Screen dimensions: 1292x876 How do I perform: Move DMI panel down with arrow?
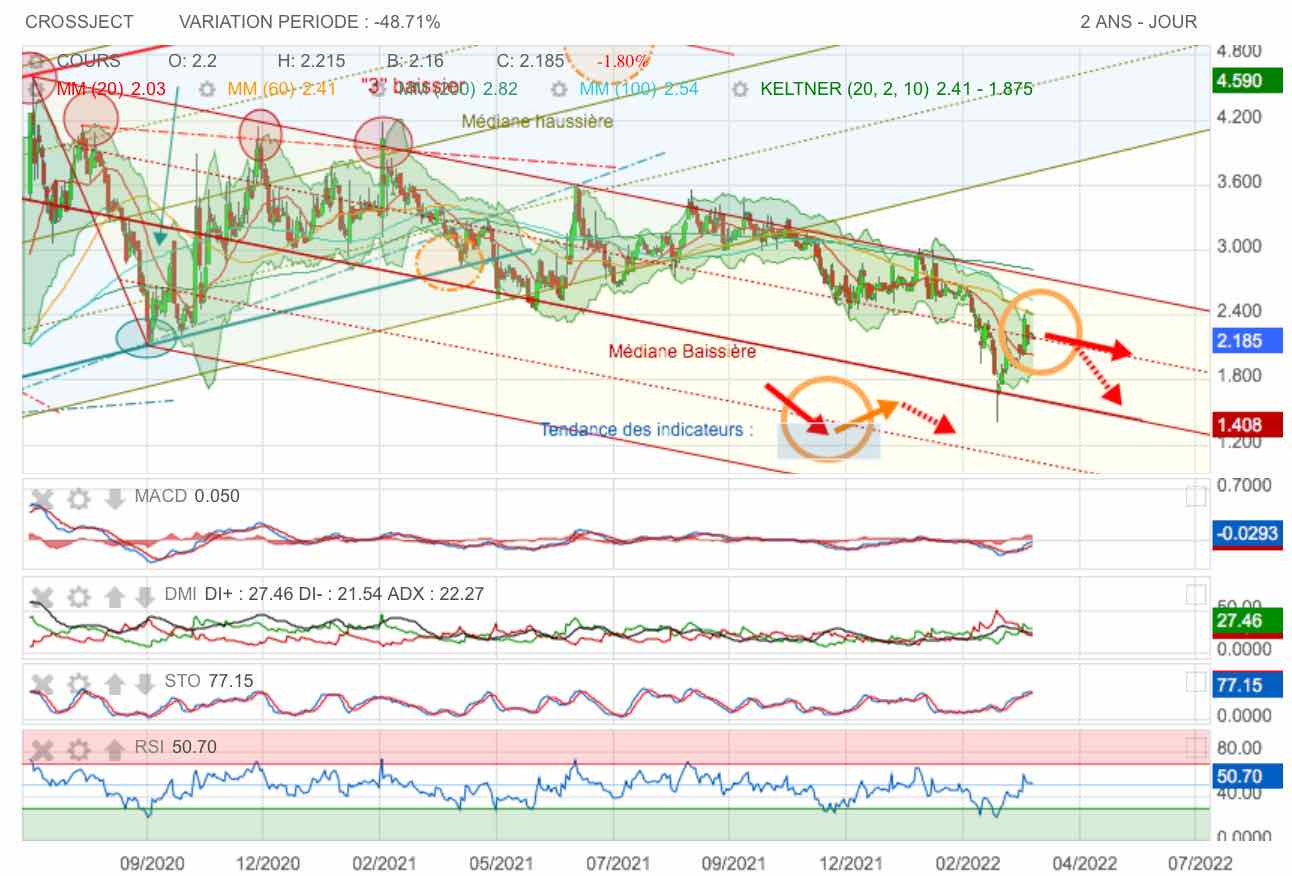pyautogui.click(x=145, y=597)
